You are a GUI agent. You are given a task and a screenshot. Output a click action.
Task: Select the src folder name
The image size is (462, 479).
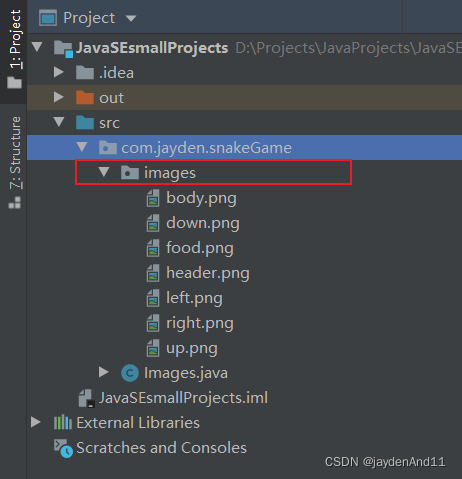(x=109, y=123)
